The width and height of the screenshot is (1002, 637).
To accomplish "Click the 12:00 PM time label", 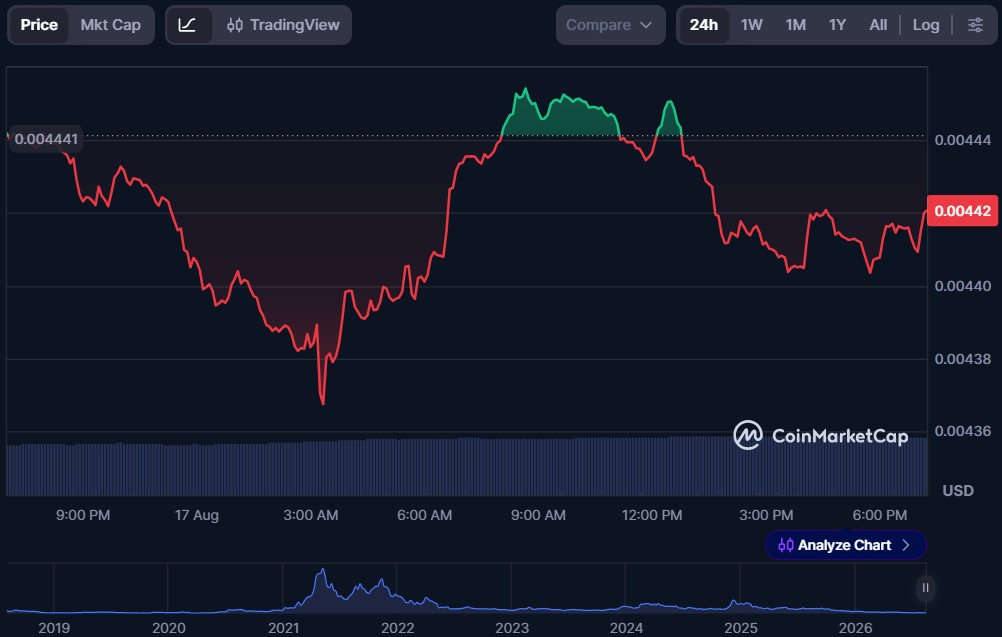I will coord(652,515).
